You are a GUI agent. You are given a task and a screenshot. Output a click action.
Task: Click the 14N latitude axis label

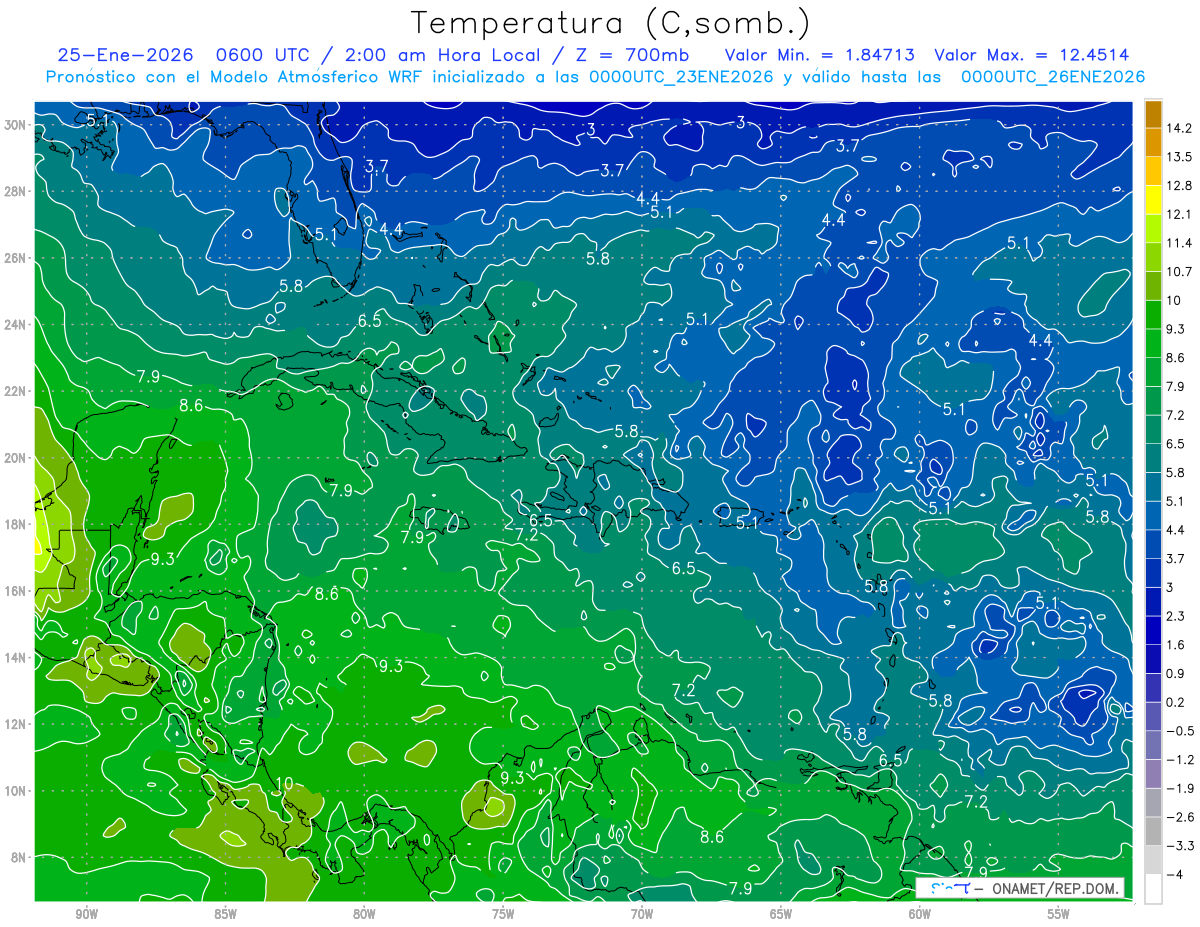[16, 657]
